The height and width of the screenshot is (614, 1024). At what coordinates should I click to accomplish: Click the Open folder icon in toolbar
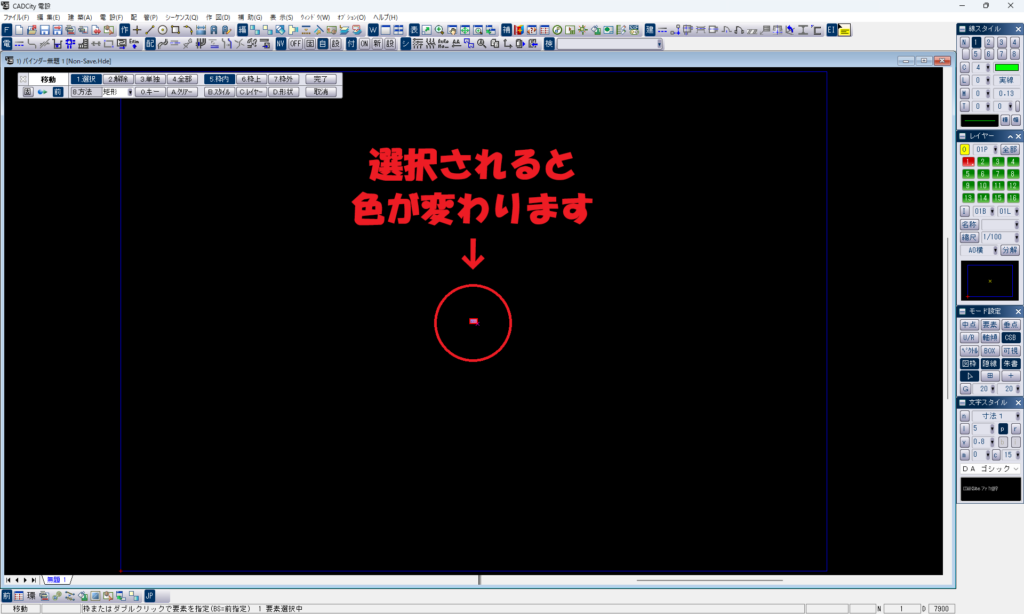pyautogui.click(x=31, y=30)
